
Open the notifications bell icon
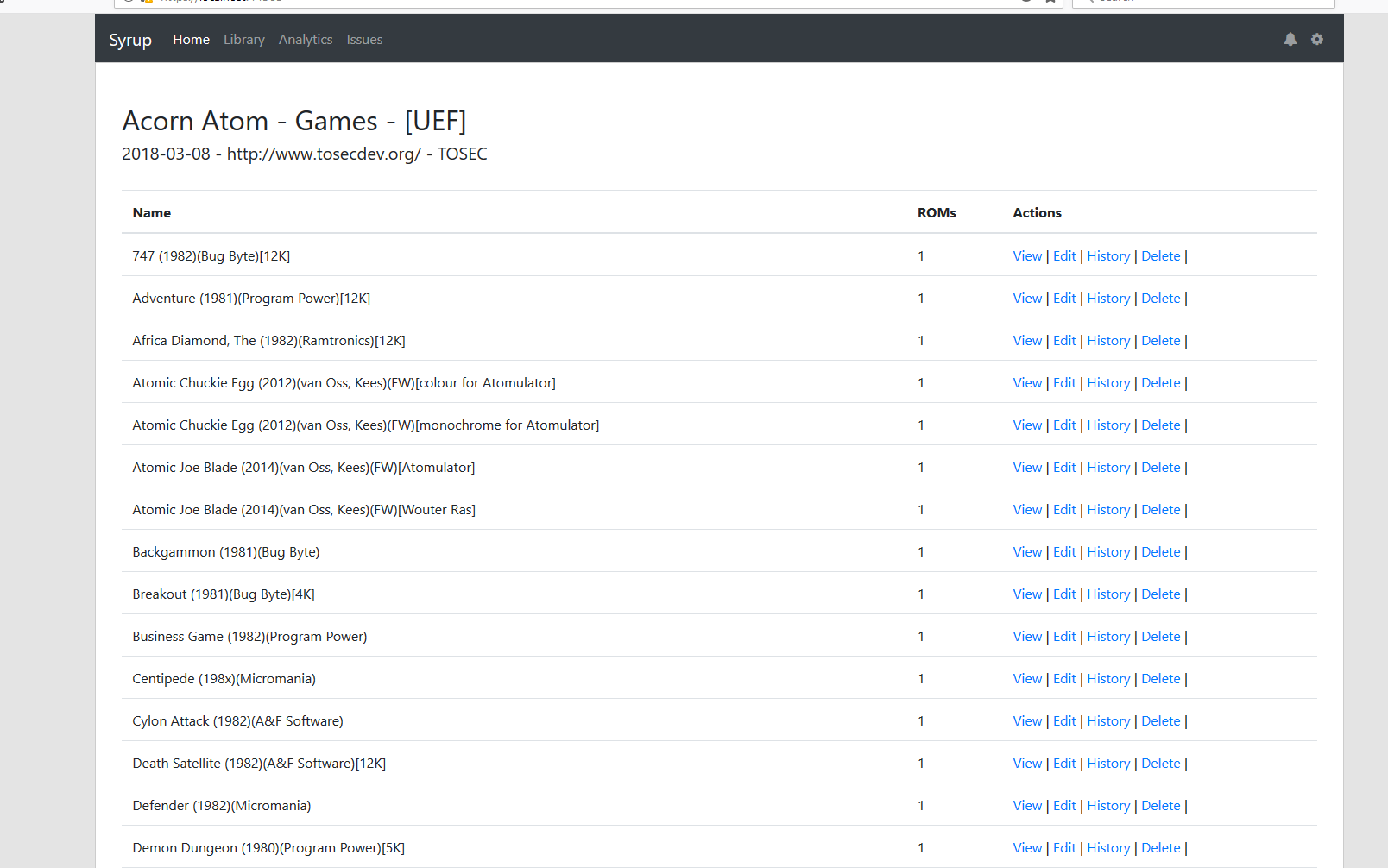(x=1290, y=39)
